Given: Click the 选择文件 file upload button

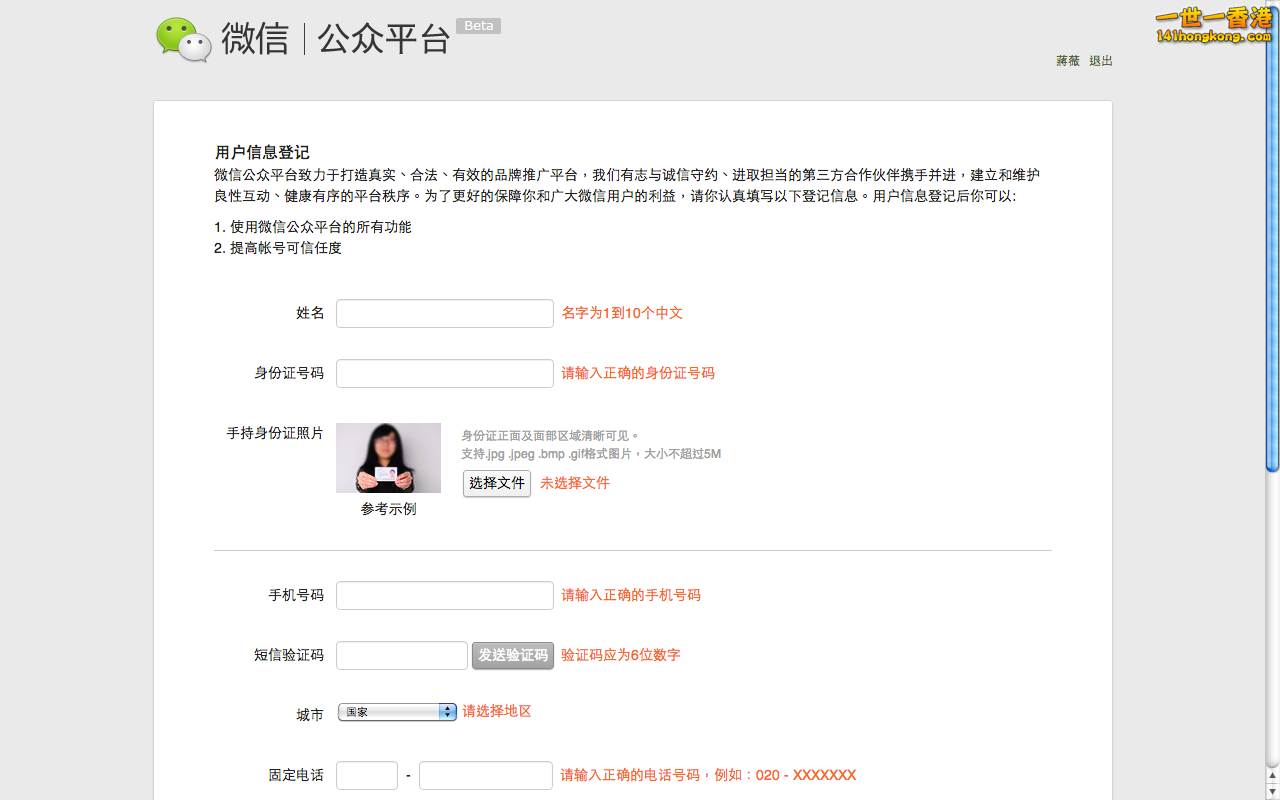Looking at the screenshot, I should tap(497, 483).
